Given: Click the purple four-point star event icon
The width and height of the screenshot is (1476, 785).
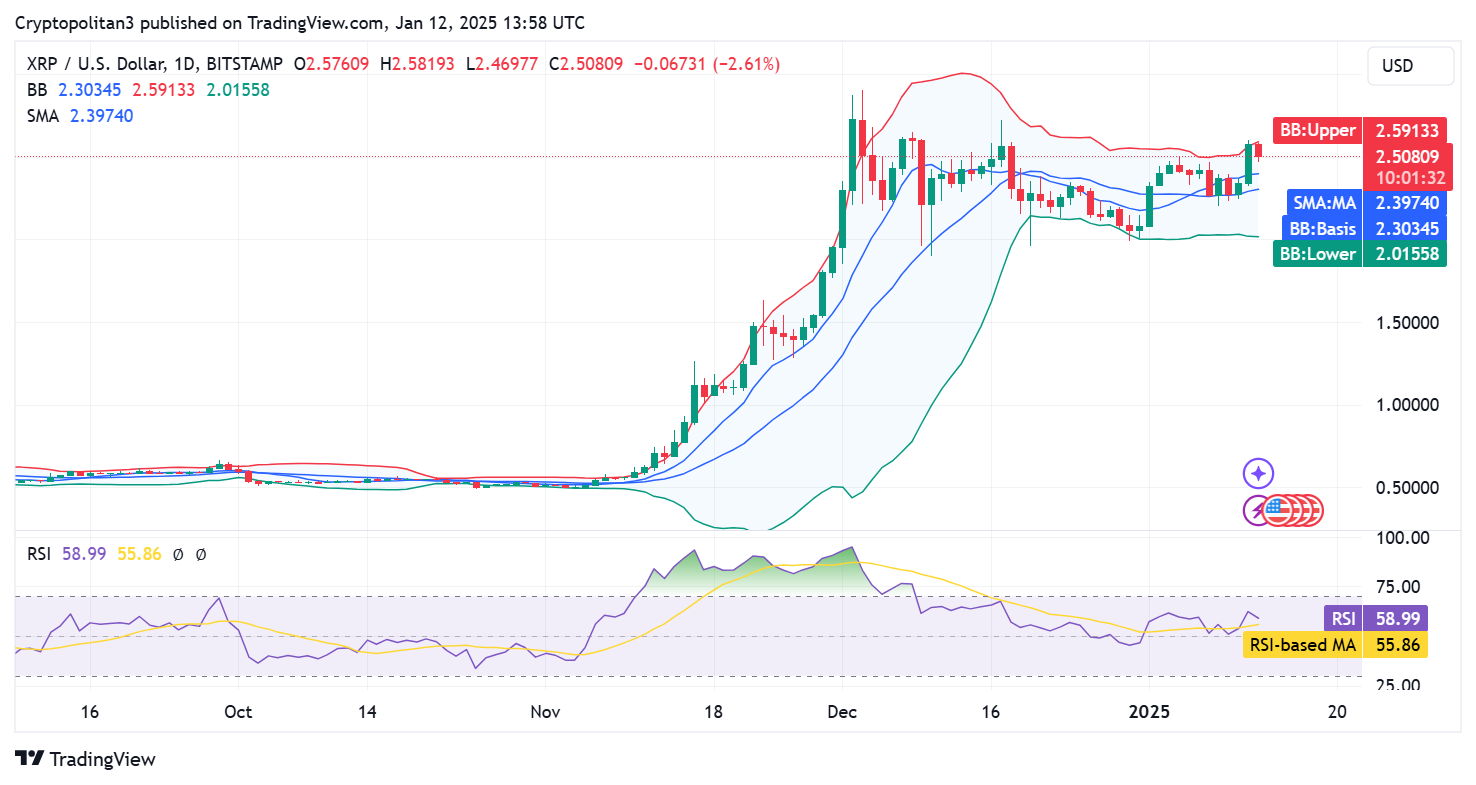Looking at the screenshot, I should 1257,473.
